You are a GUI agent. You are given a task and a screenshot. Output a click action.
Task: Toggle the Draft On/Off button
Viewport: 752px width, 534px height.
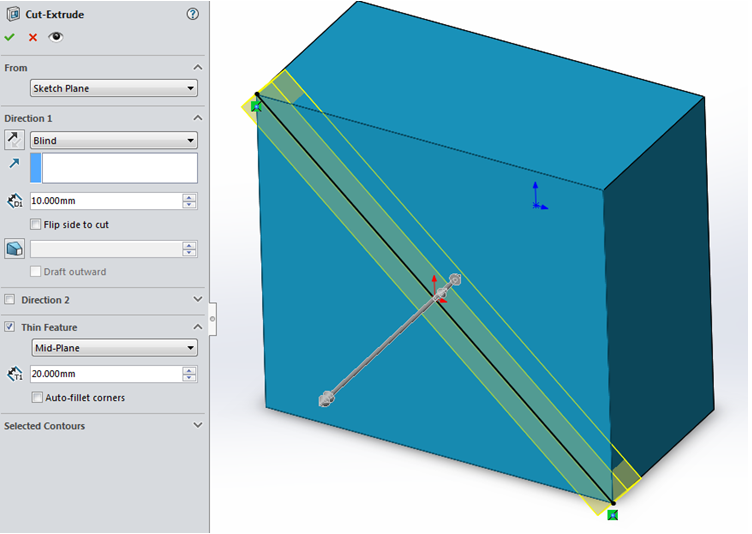click(x=14, y=249)
